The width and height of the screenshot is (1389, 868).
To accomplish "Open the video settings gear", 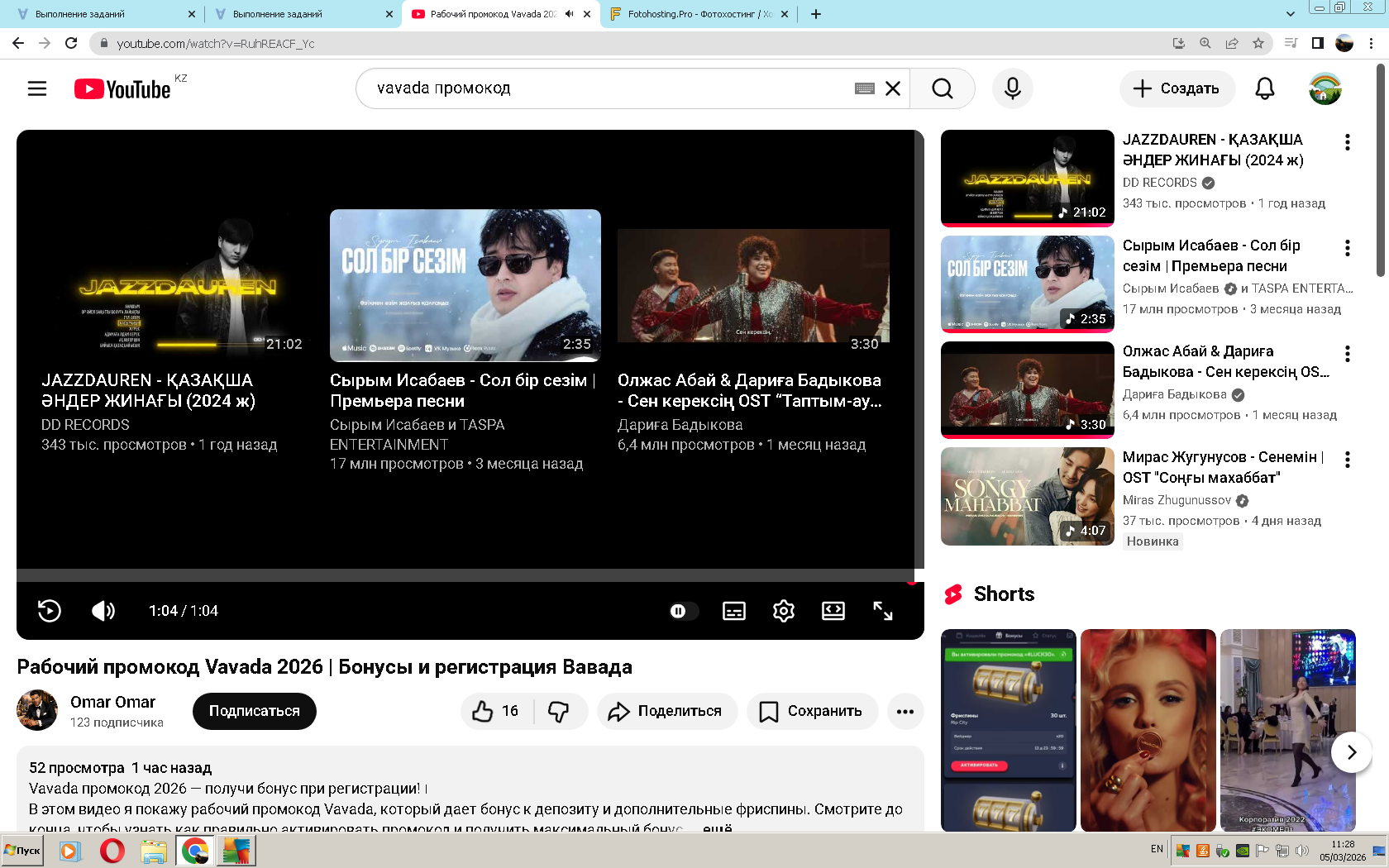I will pos(783,611).
